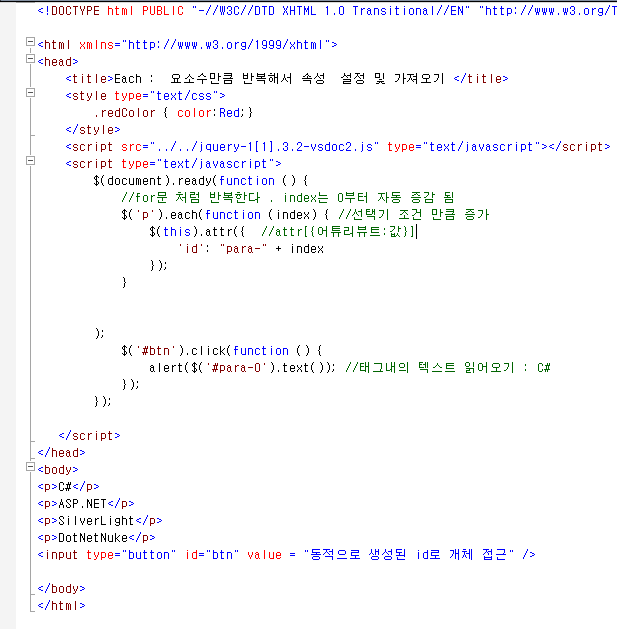Click the <p>C#</p> line

coord(68,487)
